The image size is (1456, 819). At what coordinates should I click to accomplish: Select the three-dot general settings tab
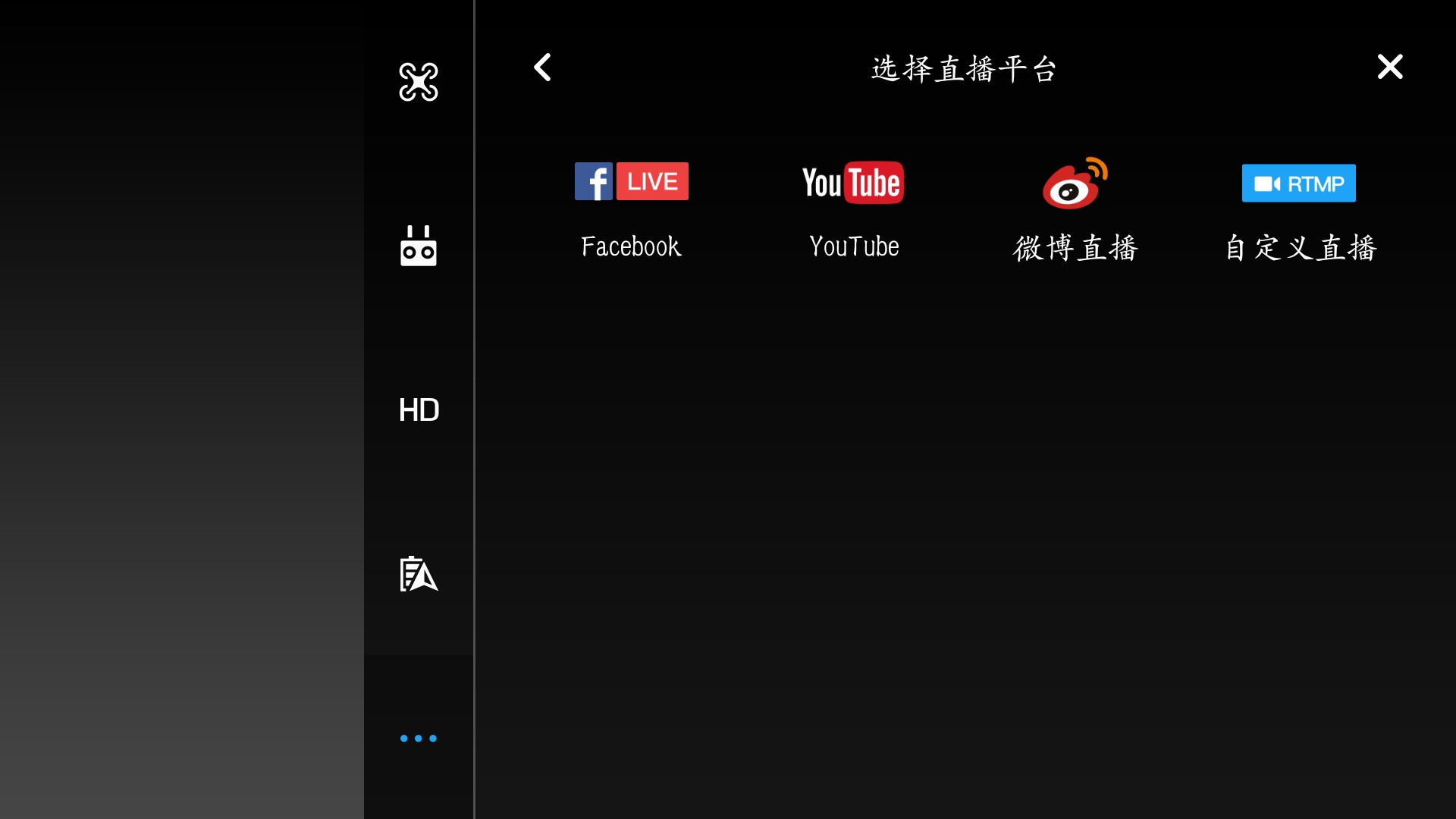[x=419, y=738]
